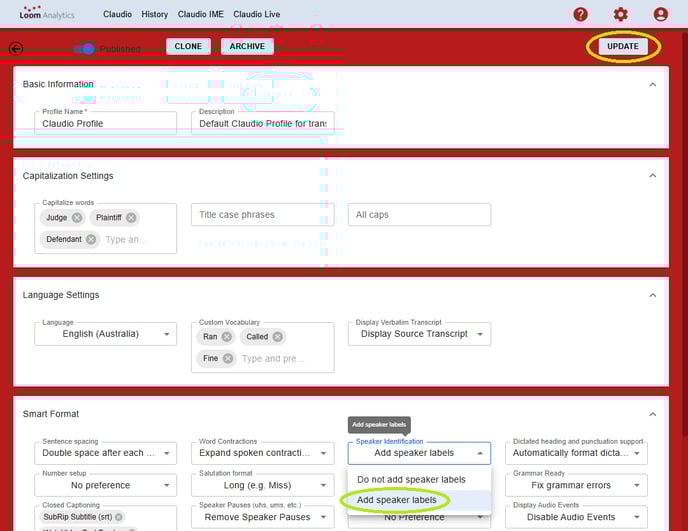The image size is (688, 531).
Task: Click the UPDATE button
Action: (623, 47)
